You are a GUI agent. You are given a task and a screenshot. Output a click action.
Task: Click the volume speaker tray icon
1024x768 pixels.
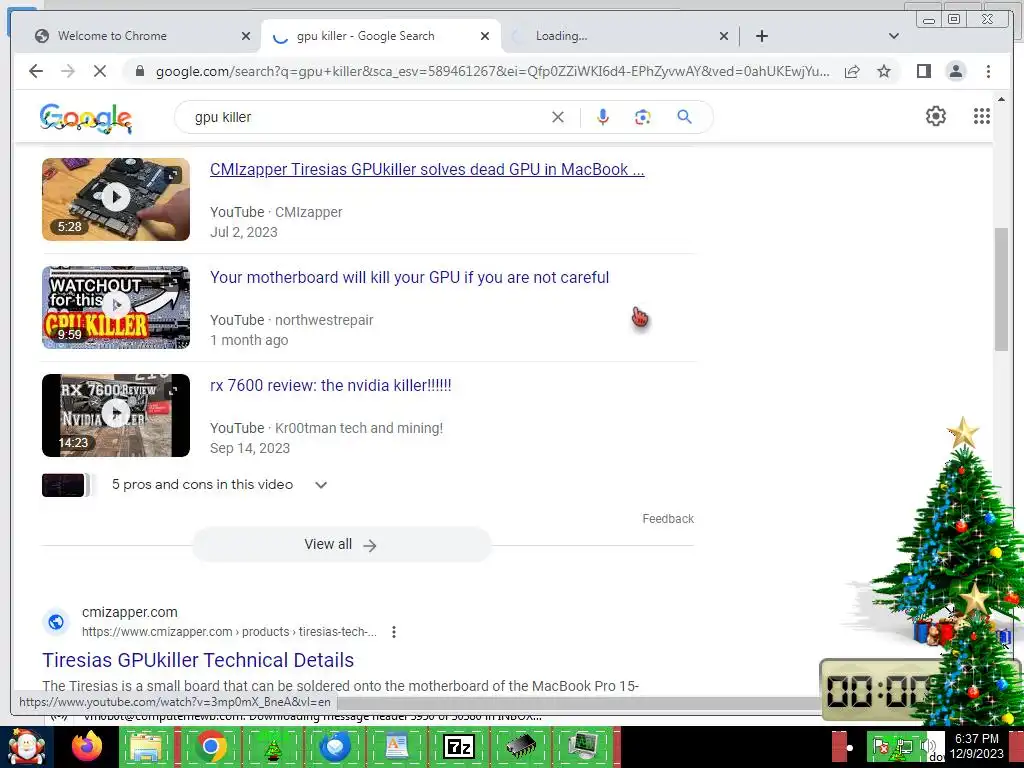928,744
